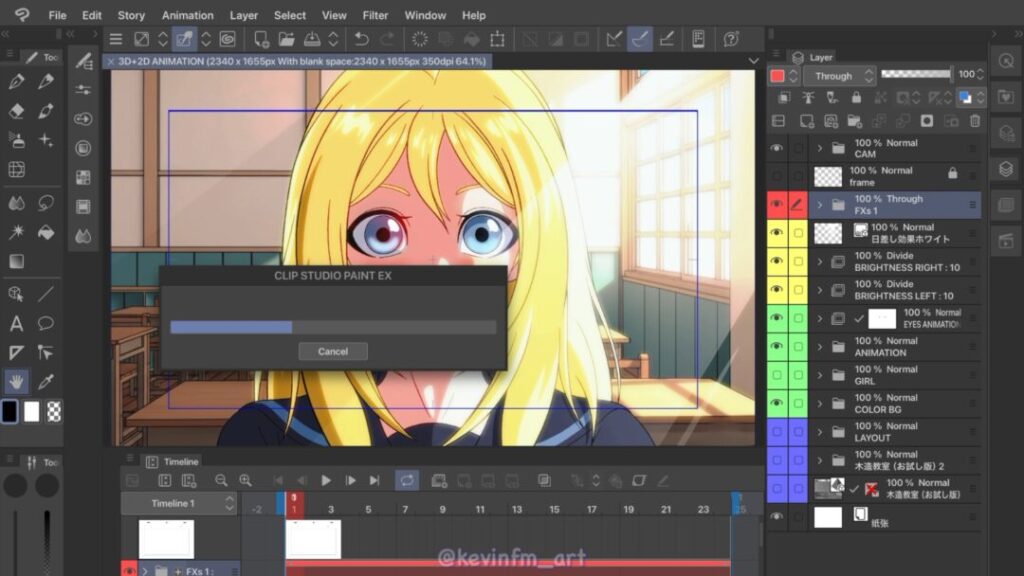Zoom in the timeline
Screen dimensions: 1024x576
pyautogui.click(x=246, y=481)
